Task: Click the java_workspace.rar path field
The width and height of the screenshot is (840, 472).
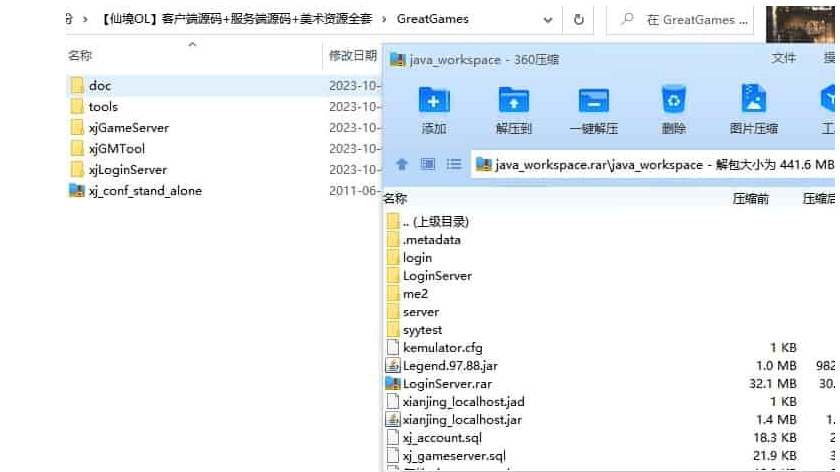Action: point(654,164)
